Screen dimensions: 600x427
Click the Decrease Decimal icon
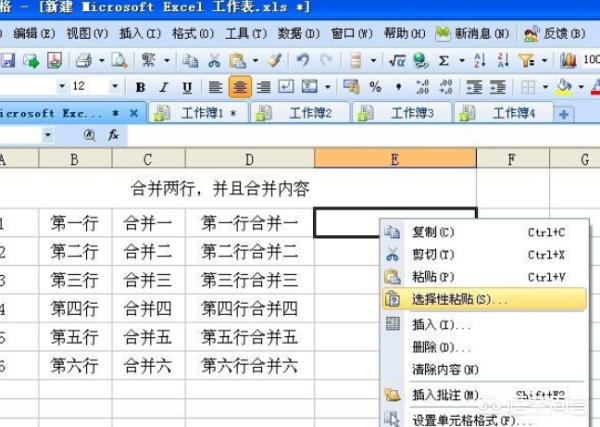(x=446, y=87)
